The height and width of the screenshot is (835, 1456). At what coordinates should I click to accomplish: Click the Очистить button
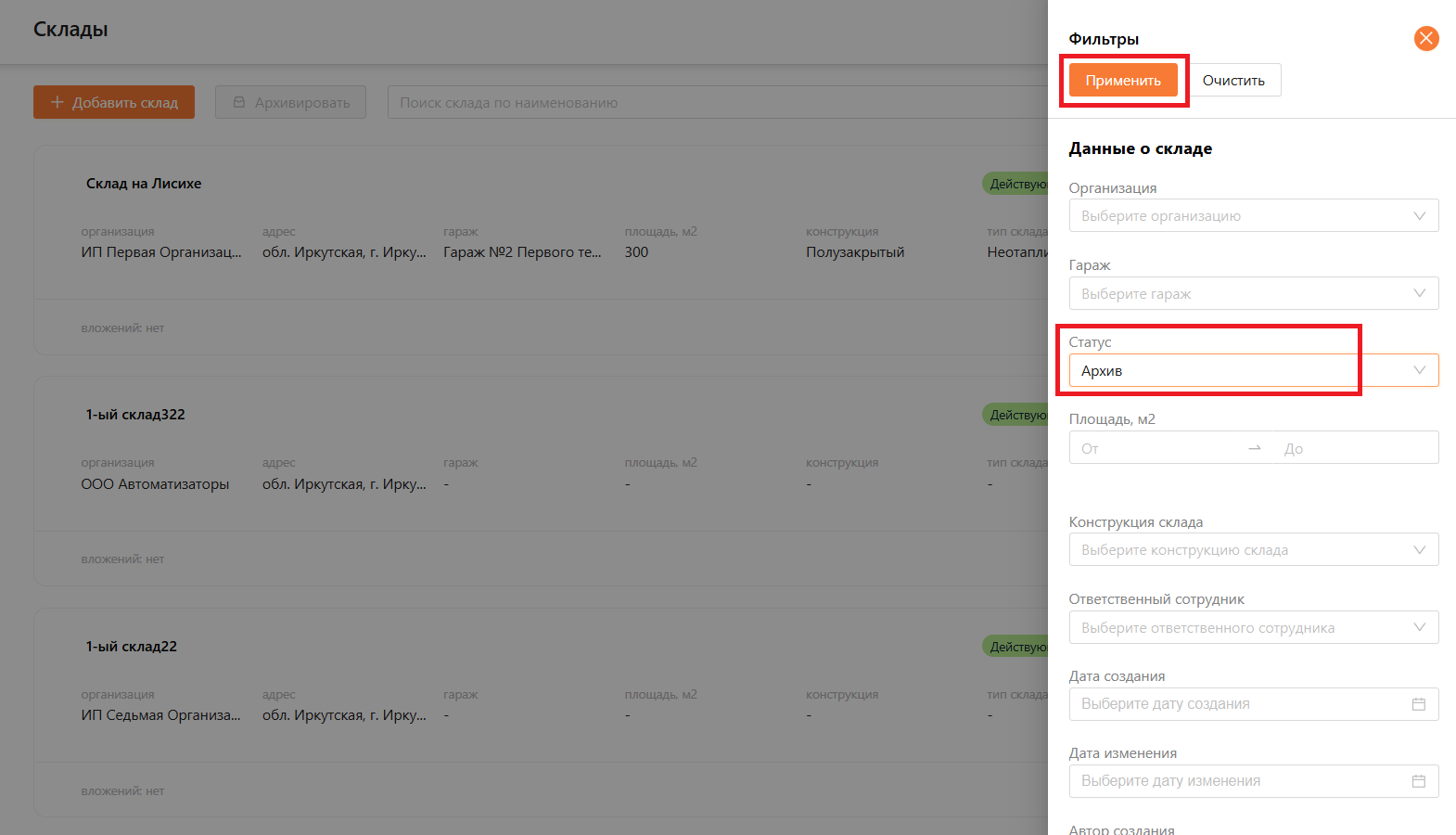click(1233, 81)
